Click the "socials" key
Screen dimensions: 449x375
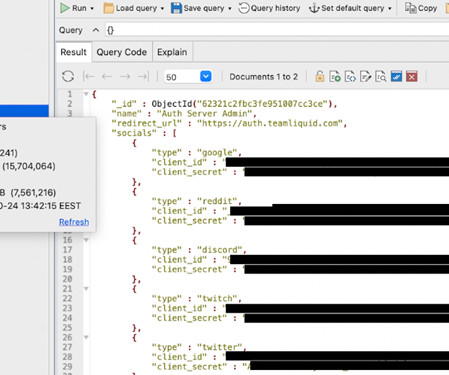click(134, 133)
